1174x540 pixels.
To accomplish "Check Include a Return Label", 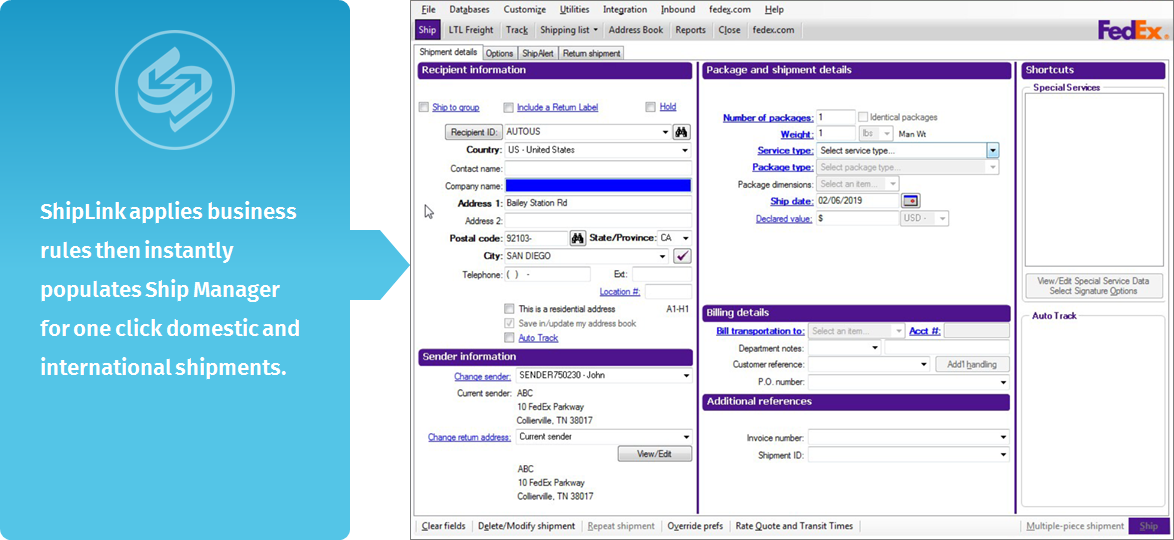I will coord(508,107).
